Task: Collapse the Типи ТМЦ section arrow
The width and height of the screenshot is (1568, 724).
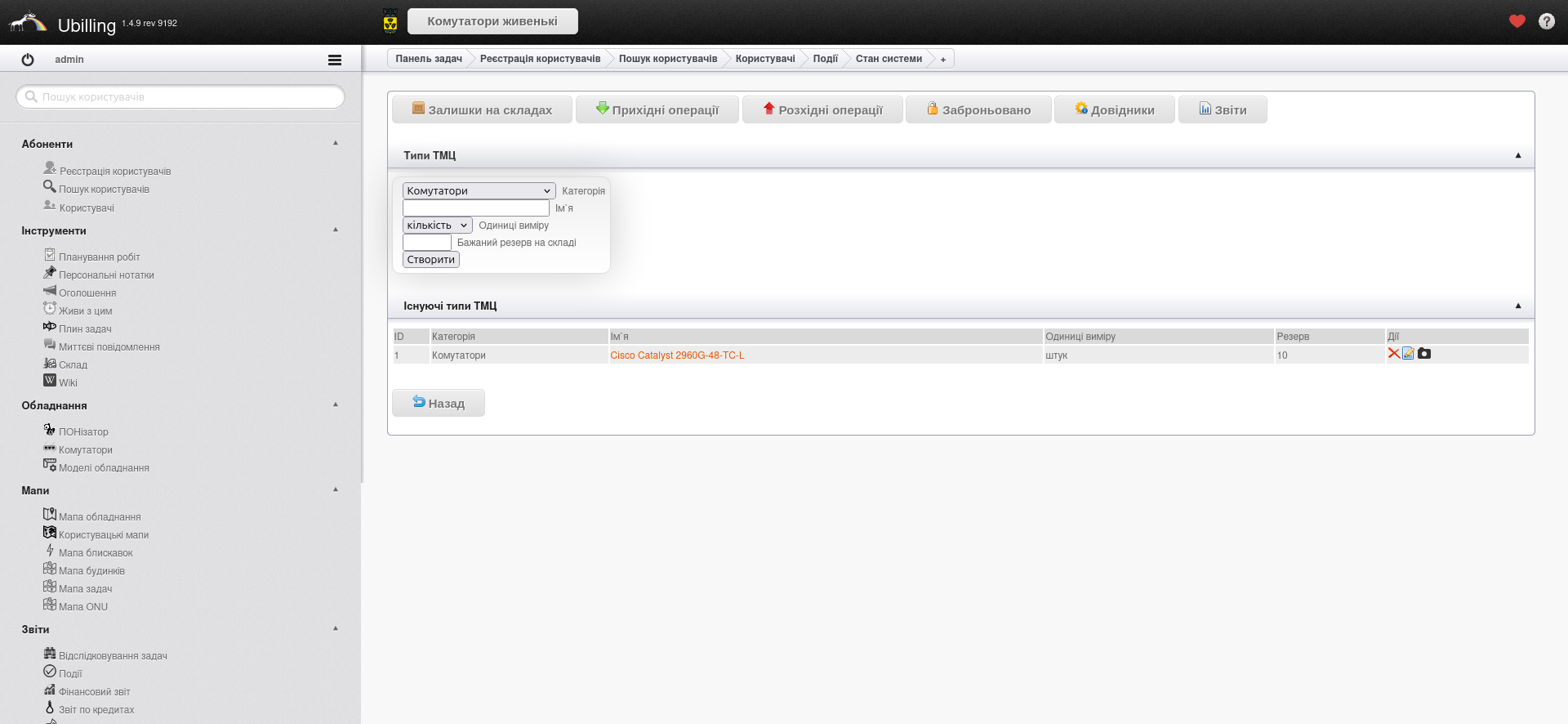Action: coord(1518,155)
